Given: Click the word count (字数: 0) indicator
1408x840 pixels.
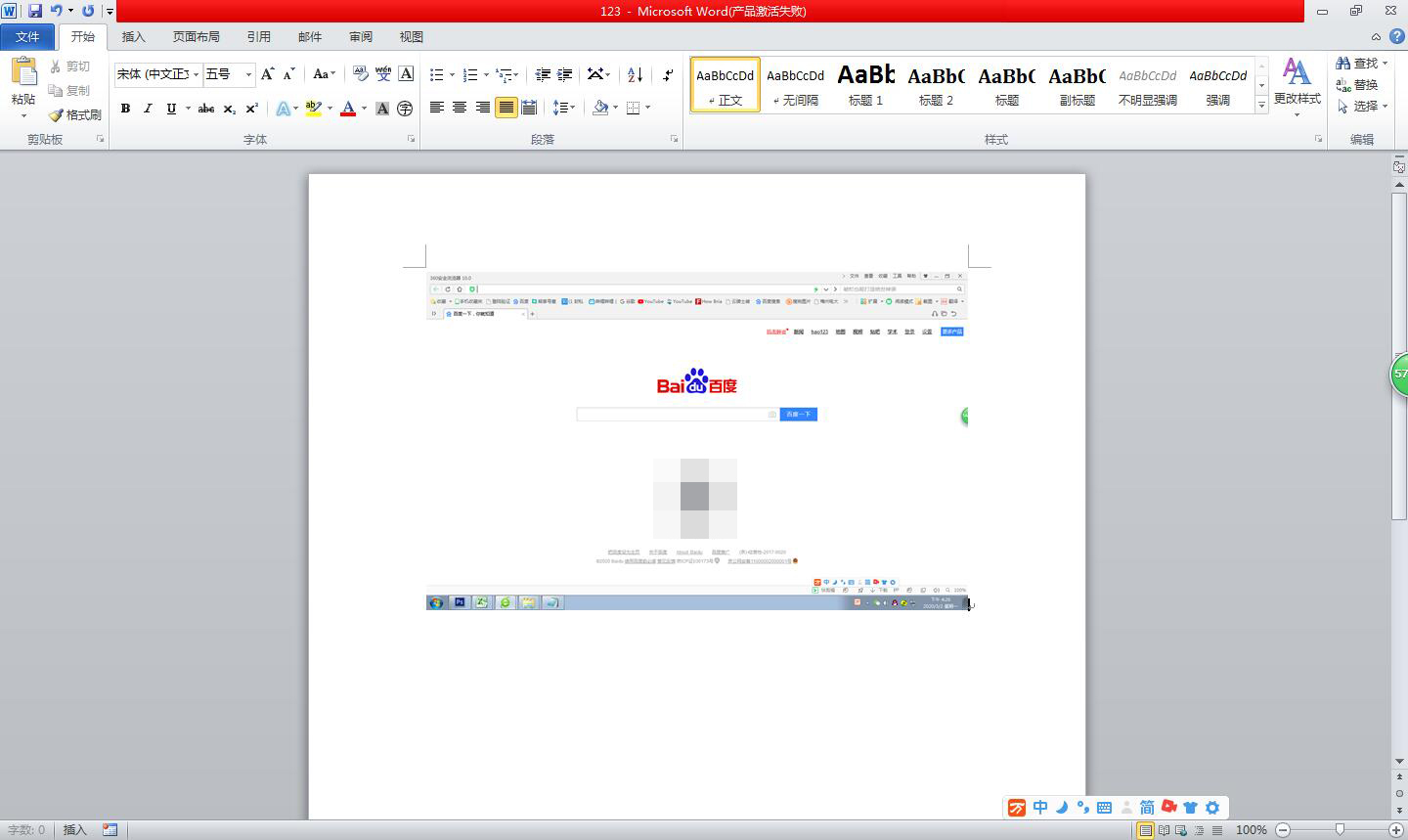Looking at the screenshot, I should (26, 830).
